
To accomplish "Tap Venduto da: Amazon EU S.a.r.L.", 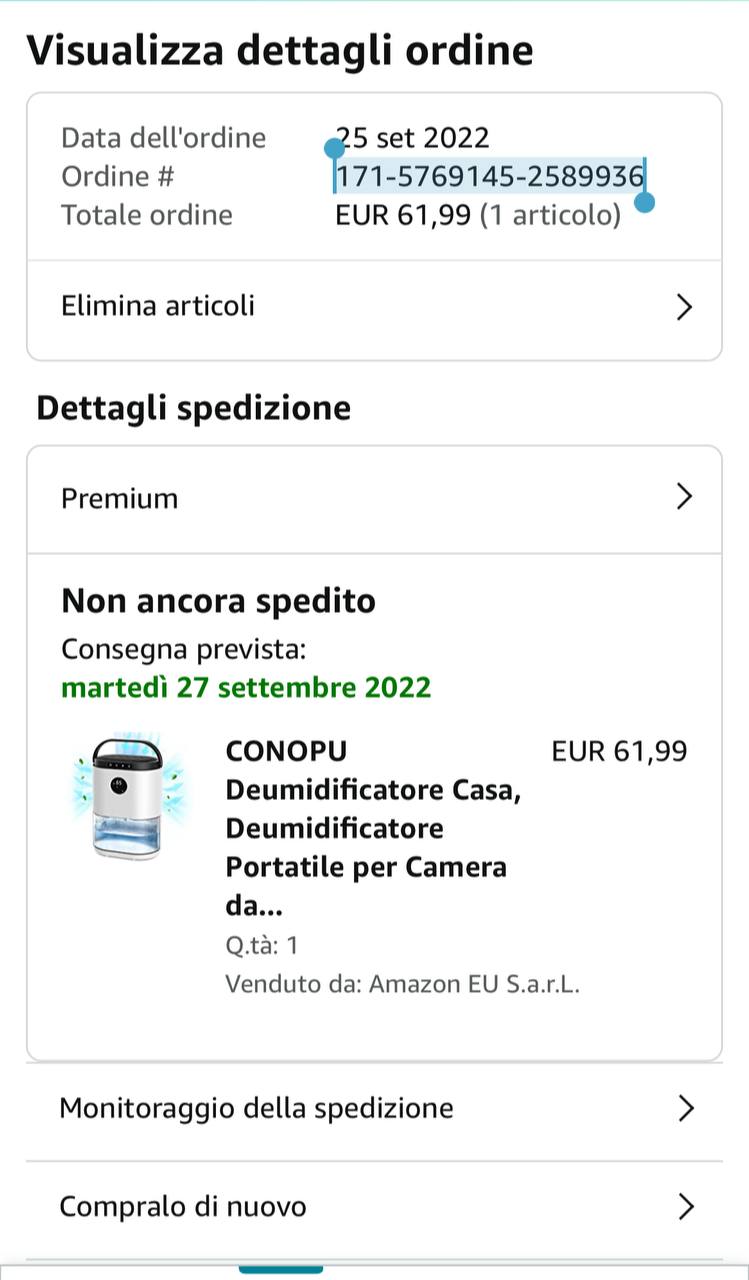I will pyautogui.click(x=402, y=984).
